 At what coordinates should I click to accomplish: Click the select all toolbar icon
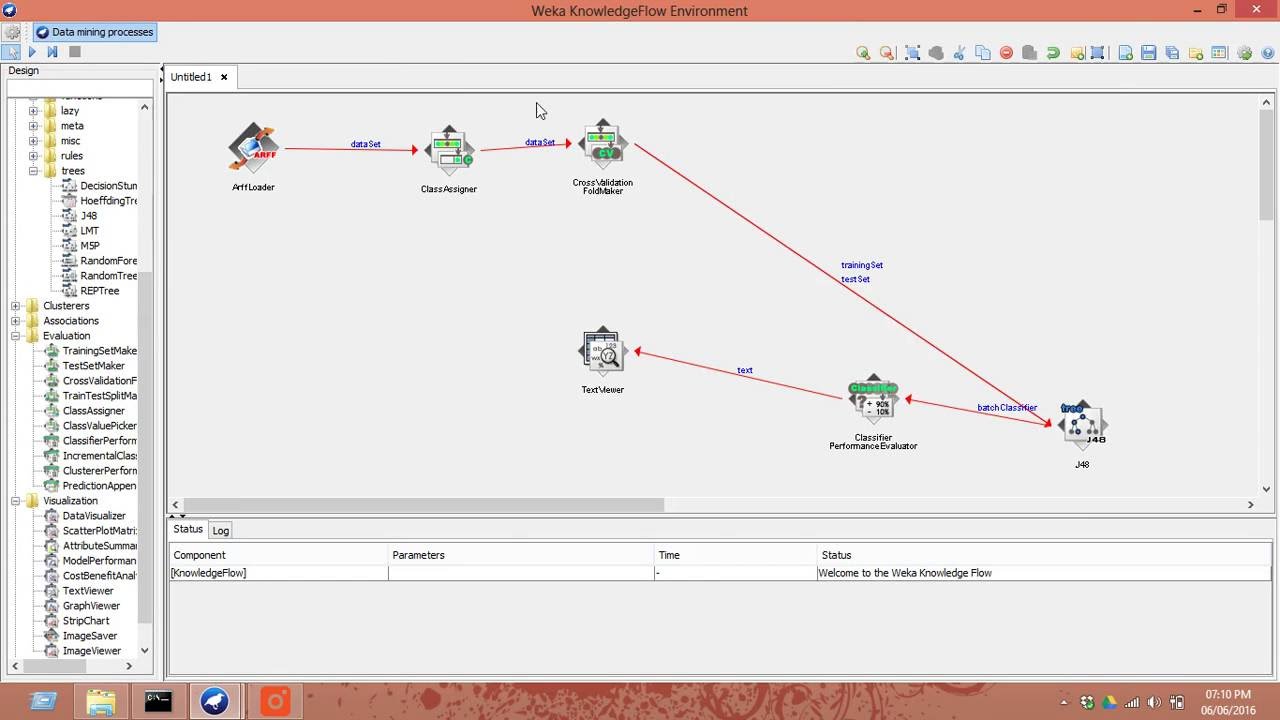pyautogui.click(x=912, y=53)
